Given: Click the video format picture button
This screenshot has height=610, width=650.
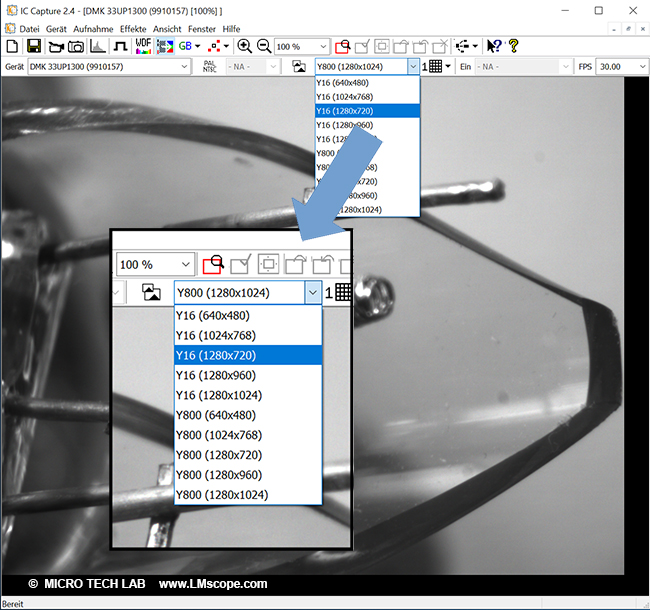Looking at the screenshot, I should pos(298,67).
